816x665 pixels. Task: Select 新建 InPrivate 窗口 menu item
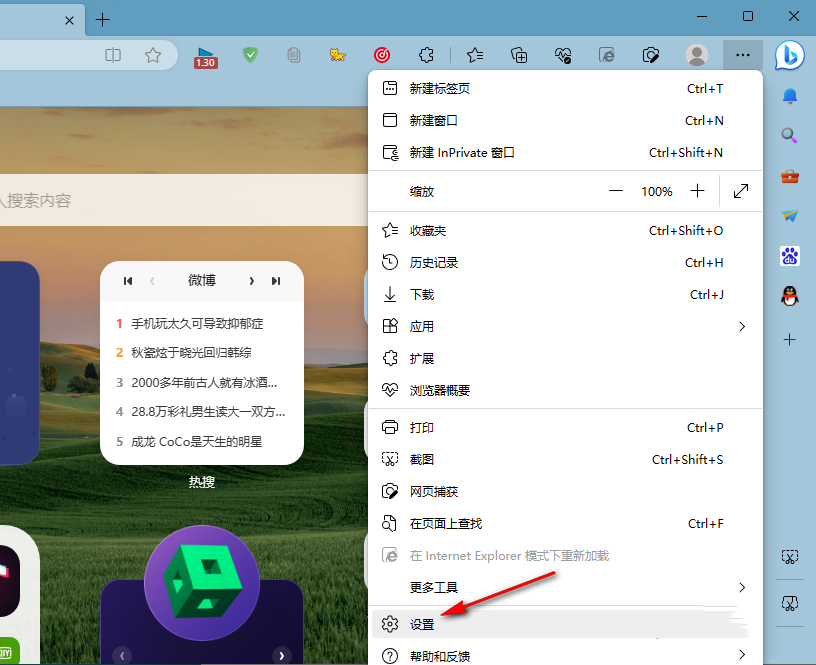click(x=565, y=152)
